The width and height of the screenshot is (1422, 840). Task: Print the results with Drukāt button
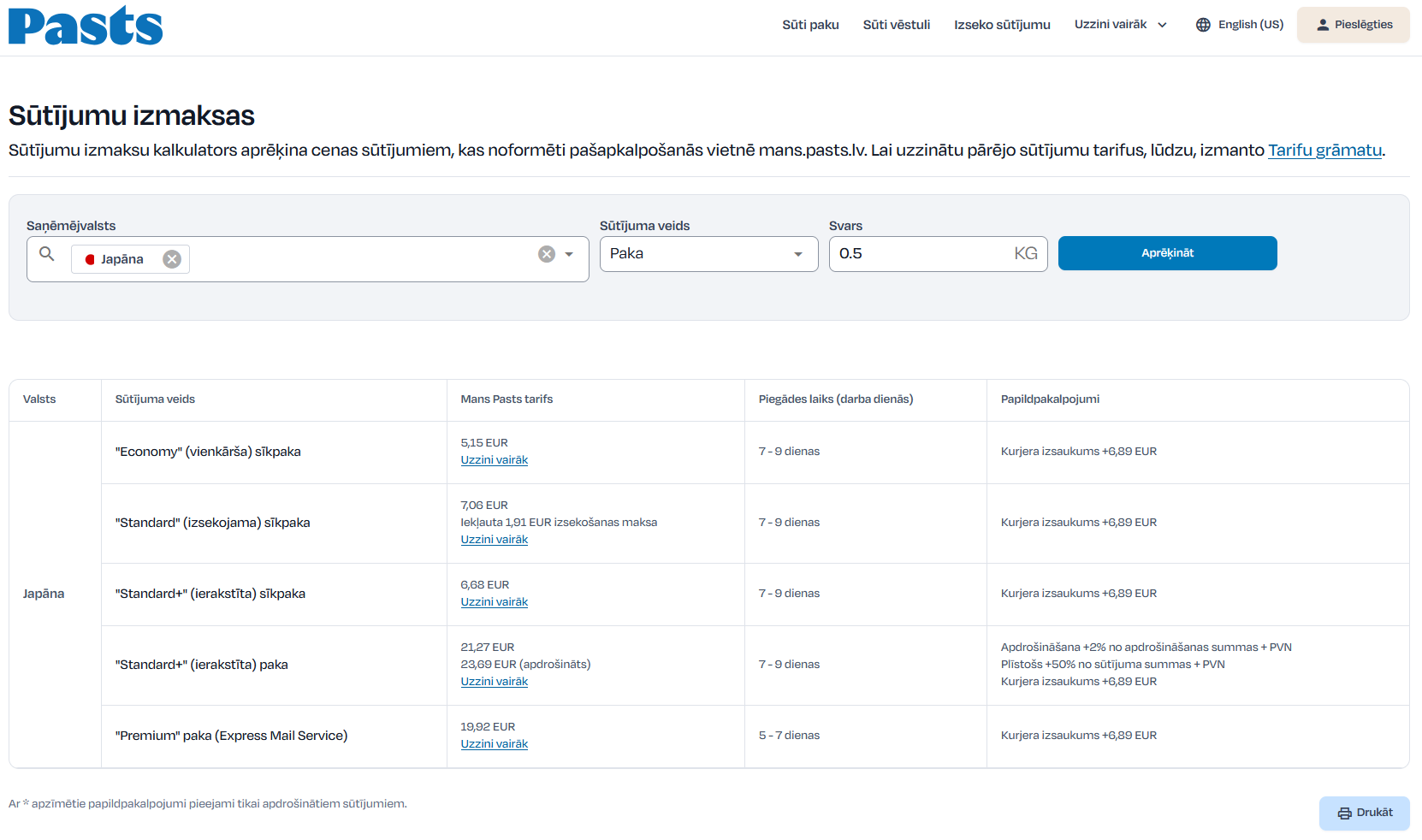tap(1364, 813)
